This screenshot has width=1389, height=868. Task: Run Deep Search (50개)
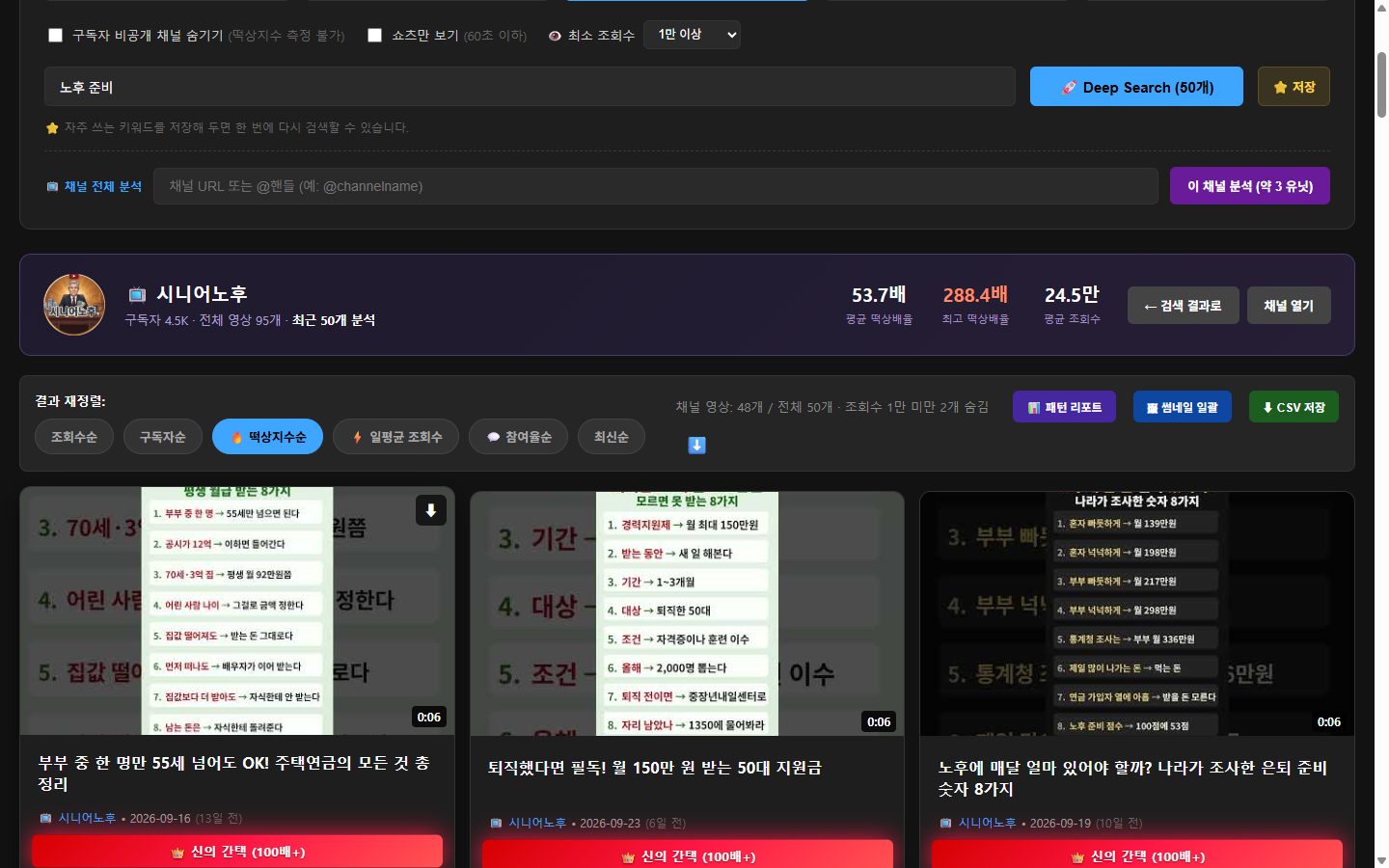pyautogui.click(x=1136, y=87)
